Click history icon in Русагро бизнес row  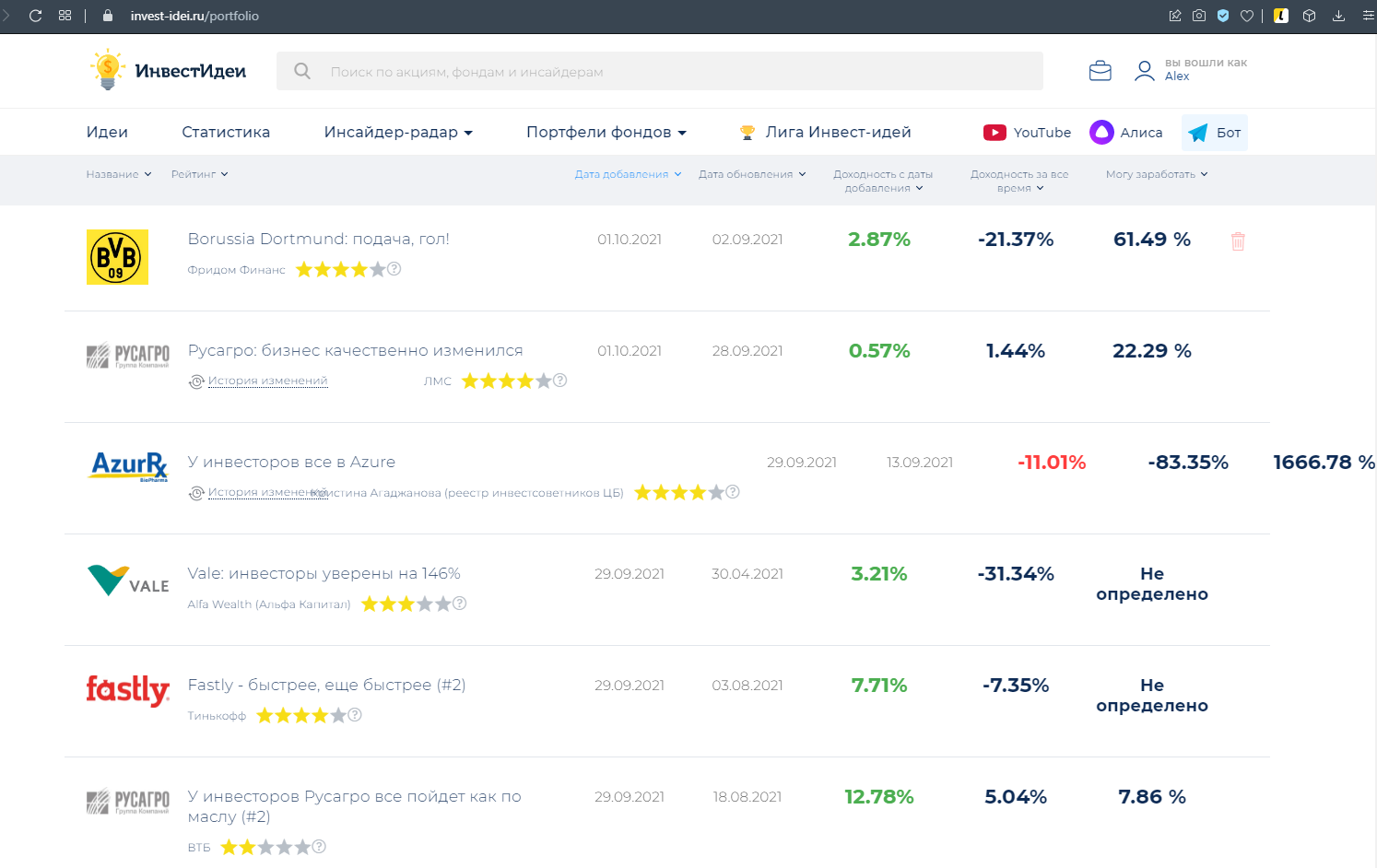coord(196,381)
